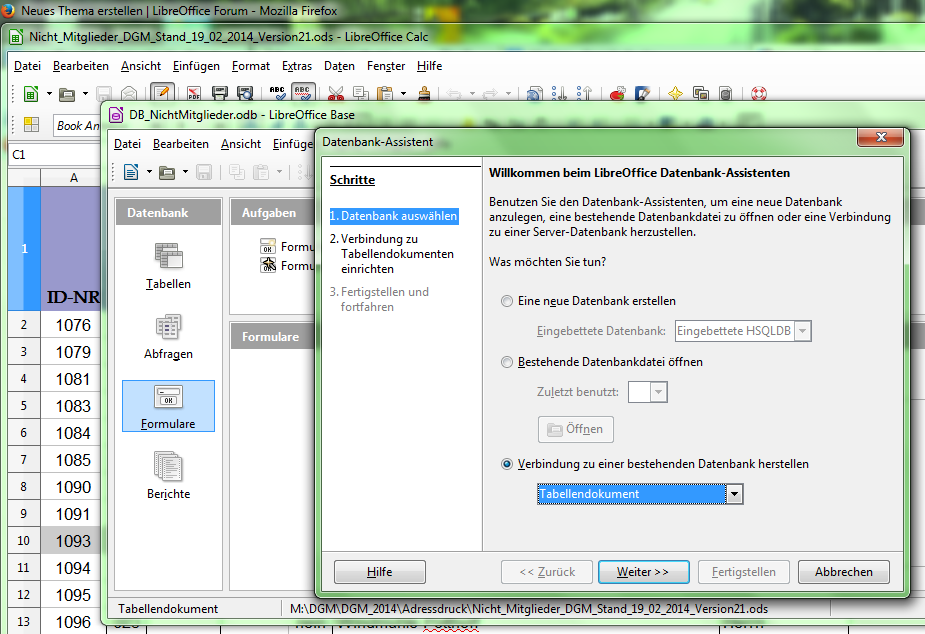Run Spelling check icon in Calc
This screenshot has width=925, height=634.
277,93
